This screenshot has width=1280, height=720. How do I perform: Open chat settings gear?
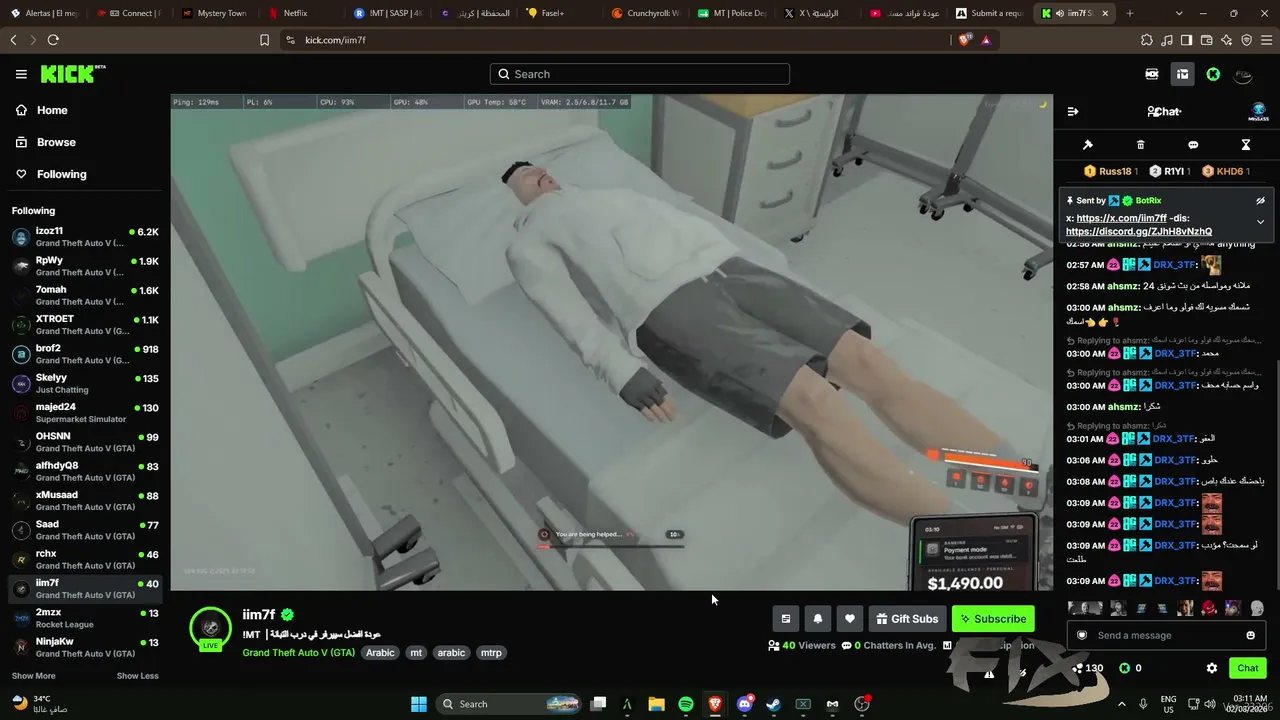(x=1212, y=668)
